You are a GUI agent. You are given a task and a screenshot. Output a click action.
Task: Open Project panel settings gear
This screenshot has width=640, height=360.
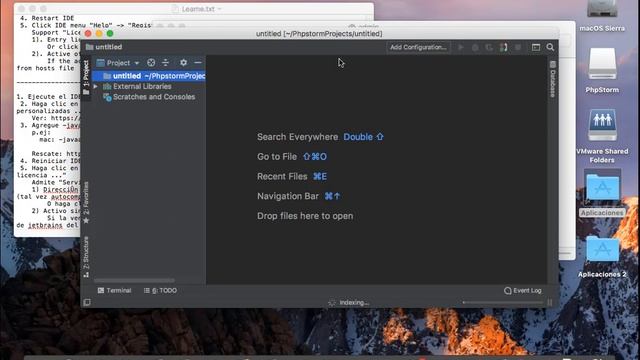coord(183,62)
